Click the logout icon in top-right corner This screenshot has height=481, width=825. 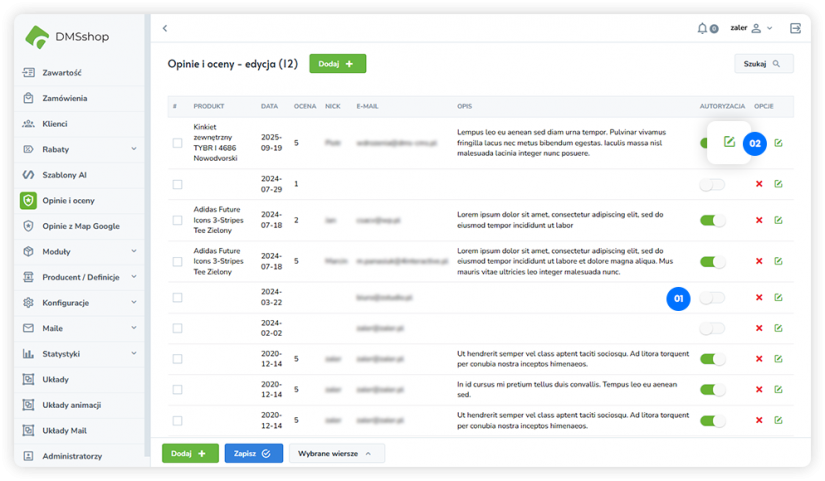(795, 28)
